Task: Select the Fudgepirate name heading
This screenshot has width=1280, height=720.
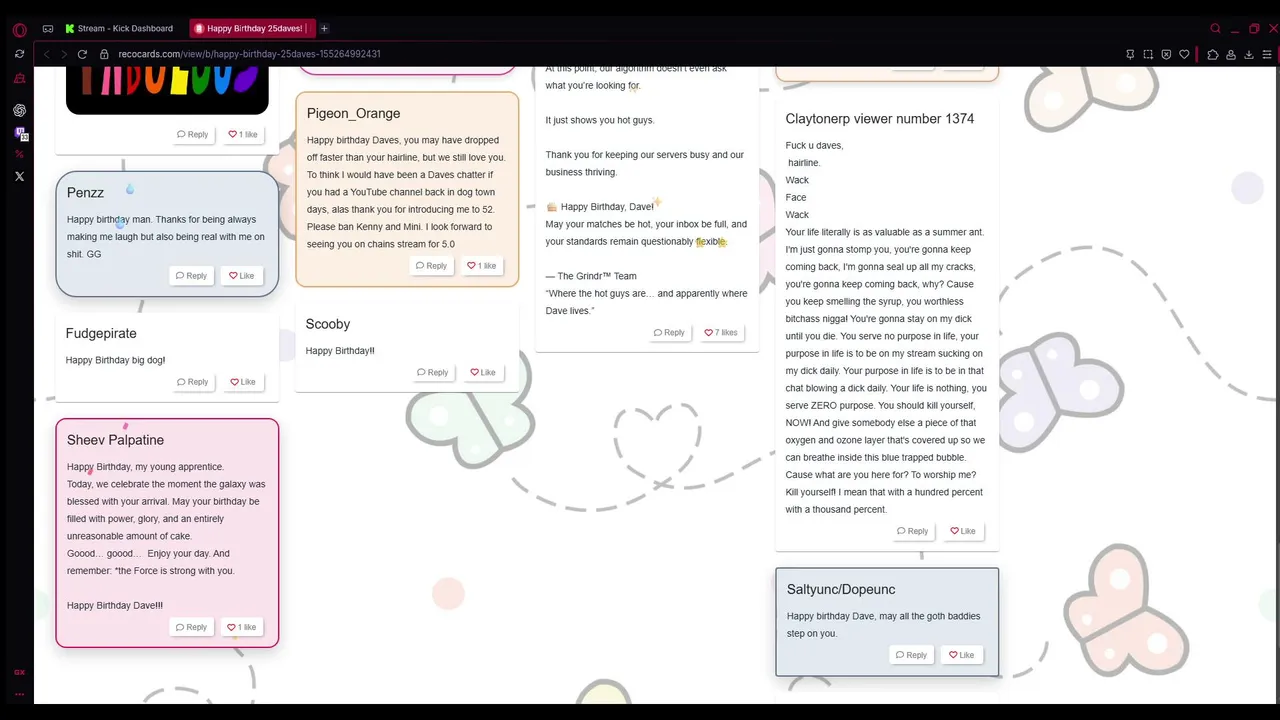Action: [x=101, y=334]
